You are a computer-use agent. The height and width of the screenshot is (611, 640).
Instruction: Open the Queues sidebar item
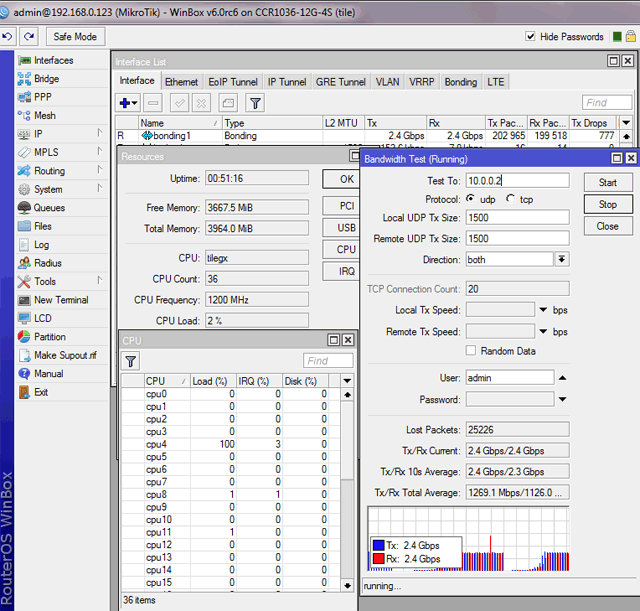(49, 208)
